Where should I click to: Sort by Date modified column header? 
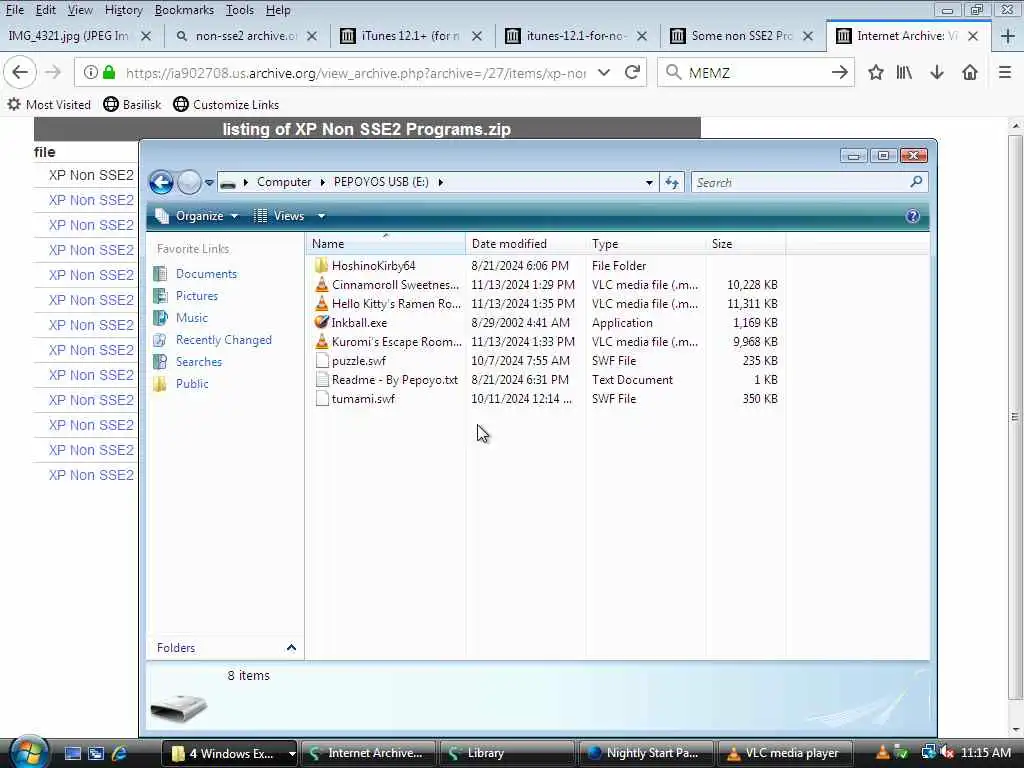[526, 244]
